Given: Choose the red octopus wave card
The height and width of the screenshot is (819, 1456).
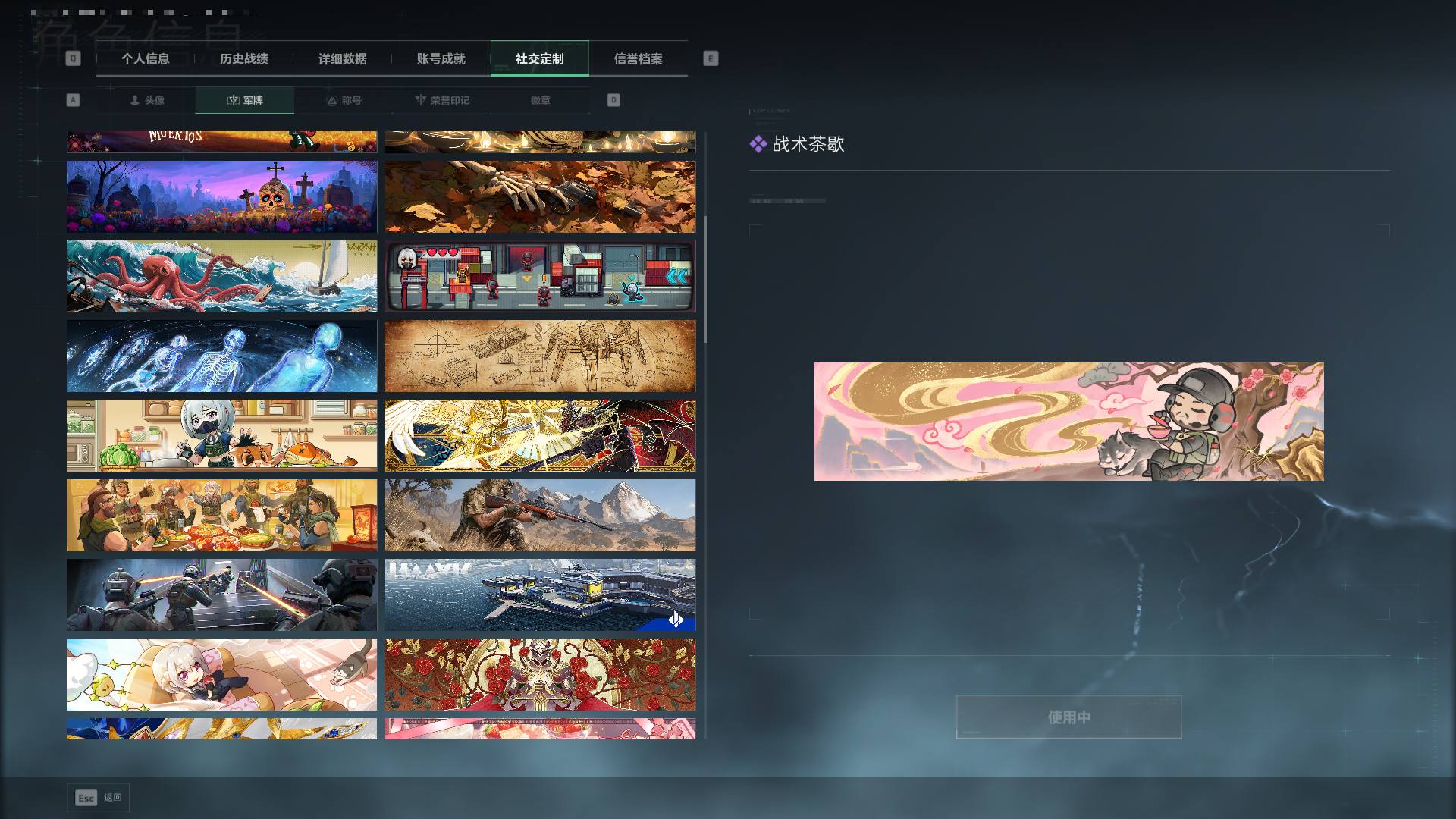Looking at the screenshot, I should coord(221,276).
